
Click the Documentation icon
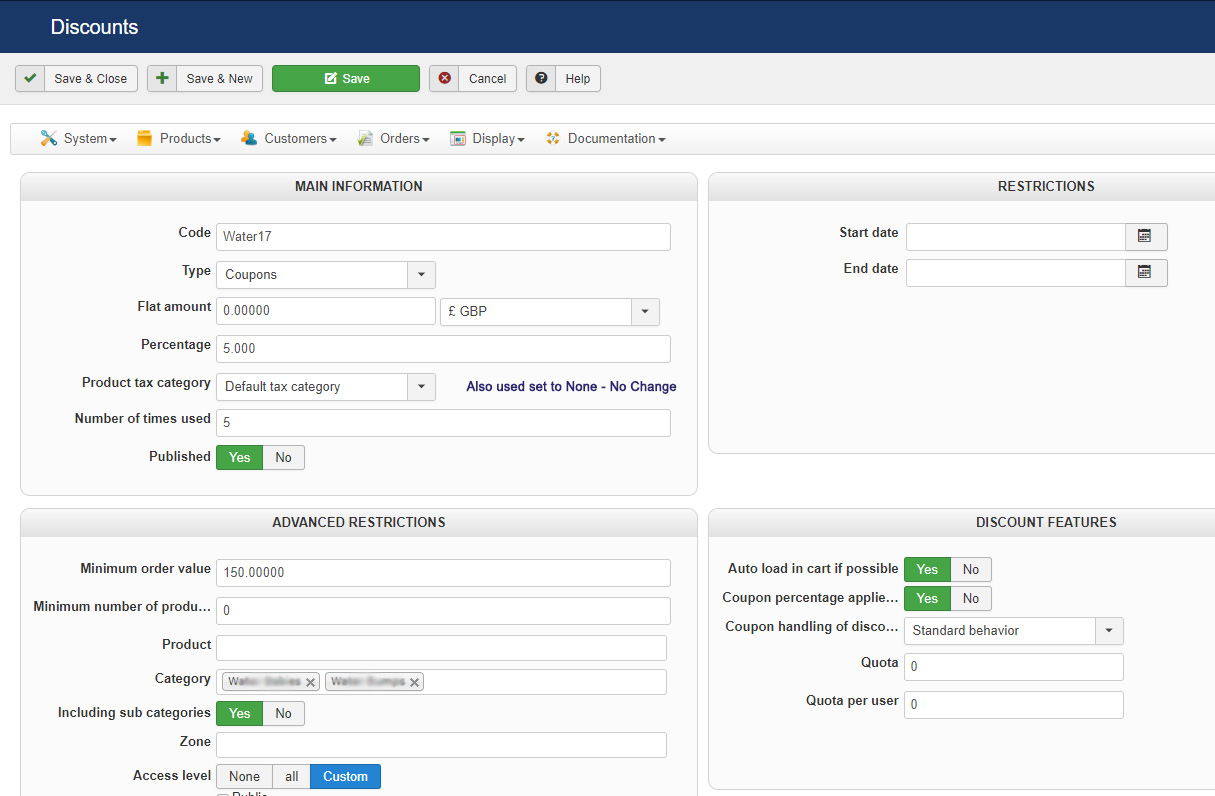pyautogui.click(x=553, y=138)
